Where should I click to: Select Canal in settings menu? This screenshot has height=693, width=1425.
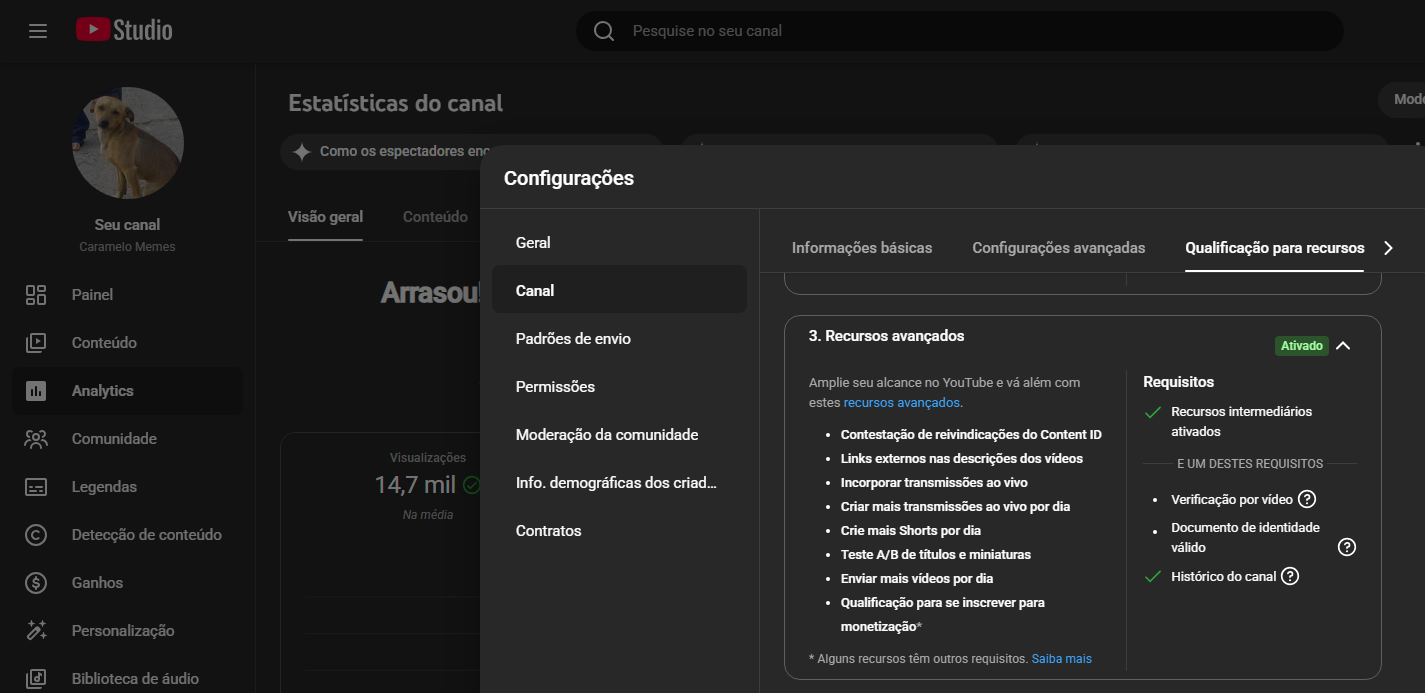[619, 291]
